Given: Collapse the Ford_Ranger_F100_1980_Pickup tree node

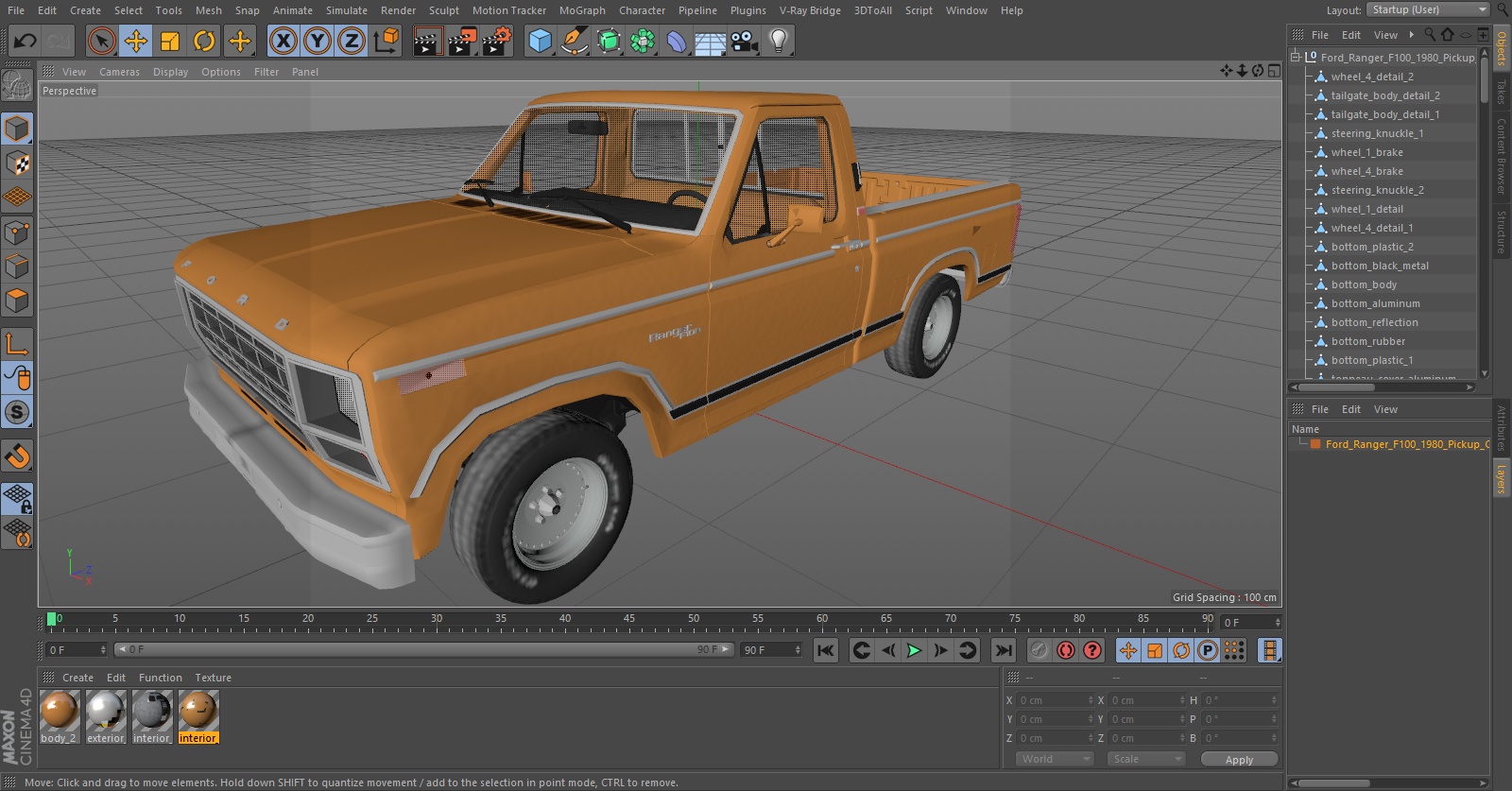Looking at the screenshot, I should tap(1296, 57).
